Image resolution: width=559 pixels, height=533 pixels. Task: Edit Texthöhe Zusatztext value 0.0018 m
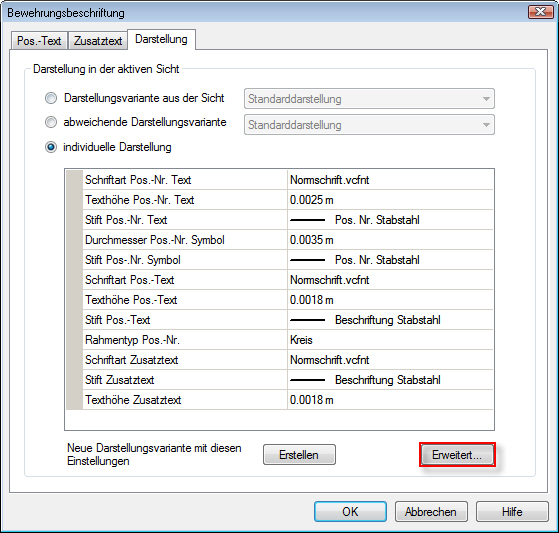pos(390,399)
